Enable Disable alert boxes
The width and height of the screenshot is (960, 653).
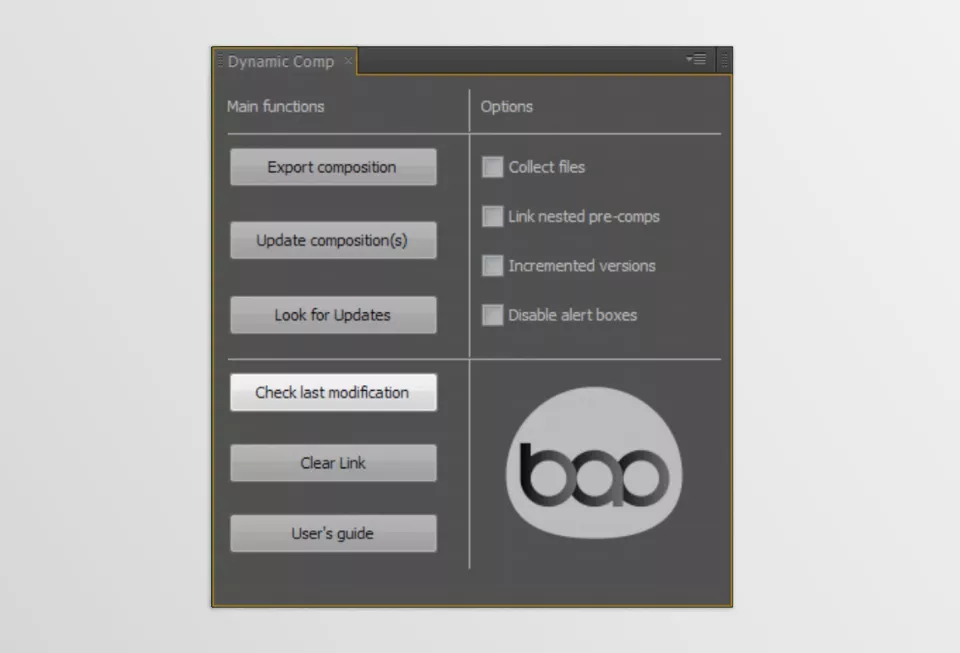click(x=492, y=315)
